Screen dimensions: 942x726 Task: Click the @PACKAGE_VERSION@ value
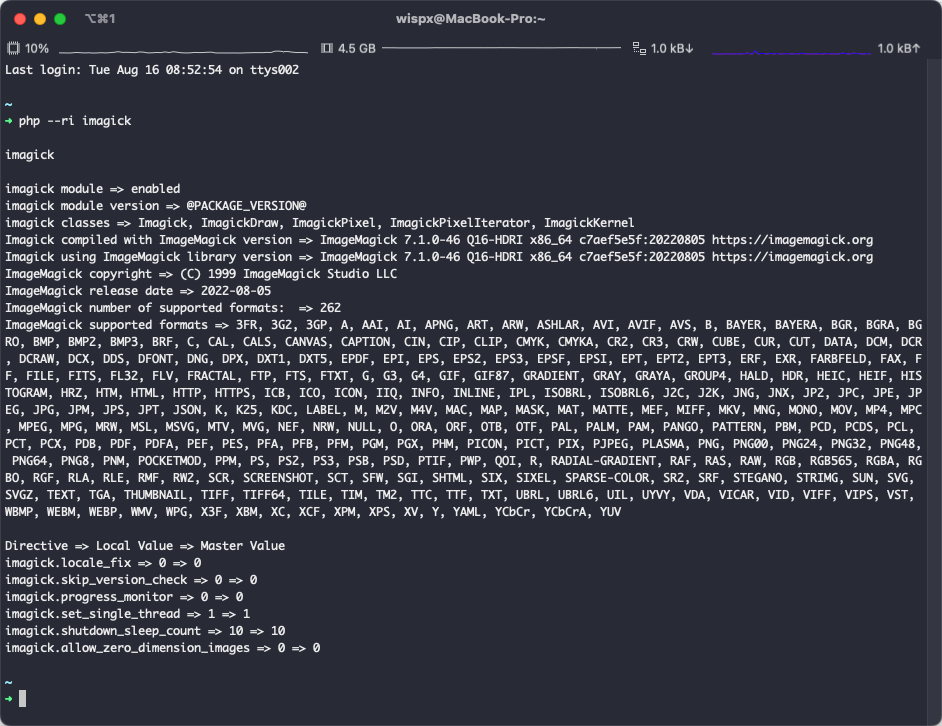point(246,206)
